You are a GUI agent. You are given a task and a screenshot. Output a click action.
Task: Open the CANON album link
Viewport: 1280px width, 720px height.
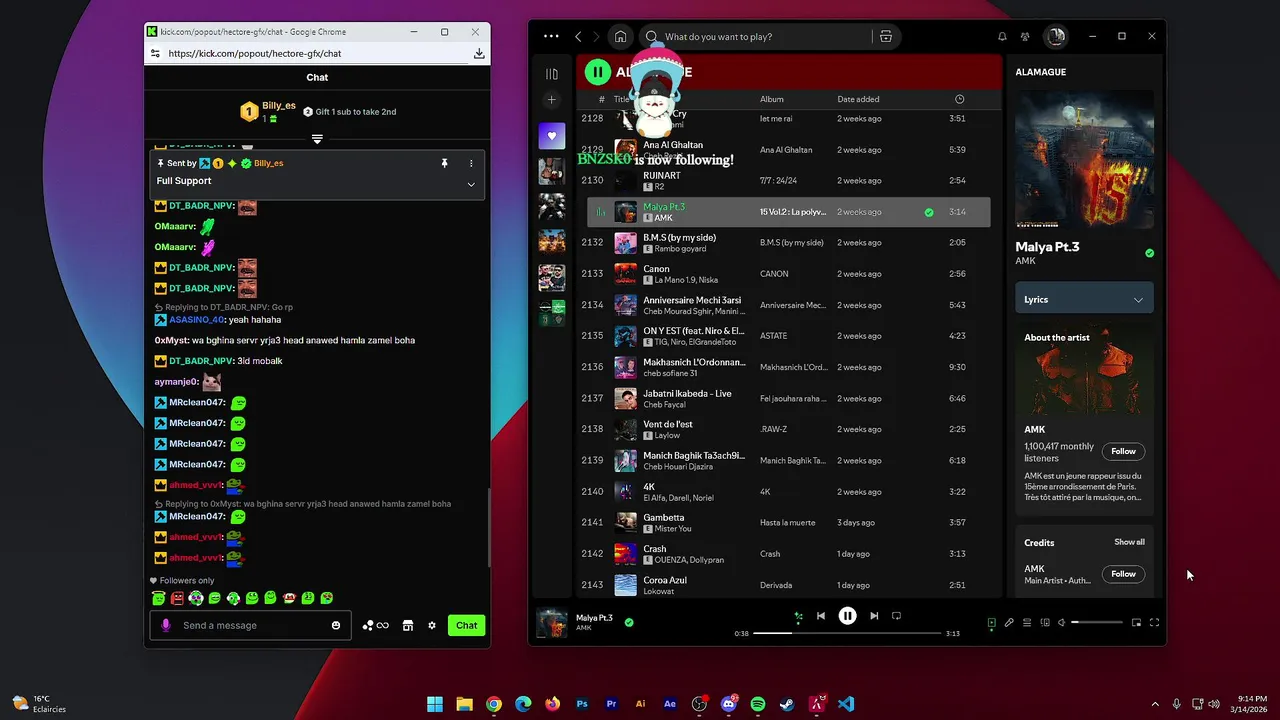774,274
